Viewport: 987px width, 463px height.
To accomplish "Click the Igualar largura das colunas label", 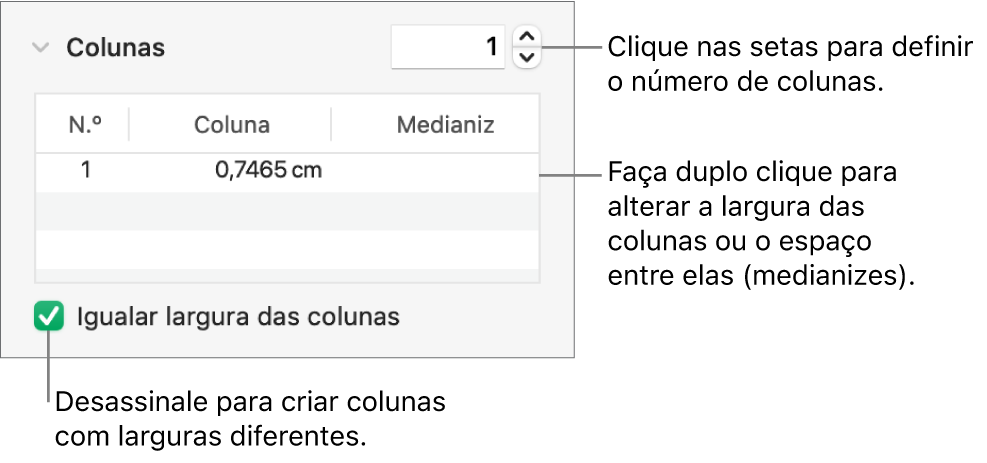I will coord(238,318).
